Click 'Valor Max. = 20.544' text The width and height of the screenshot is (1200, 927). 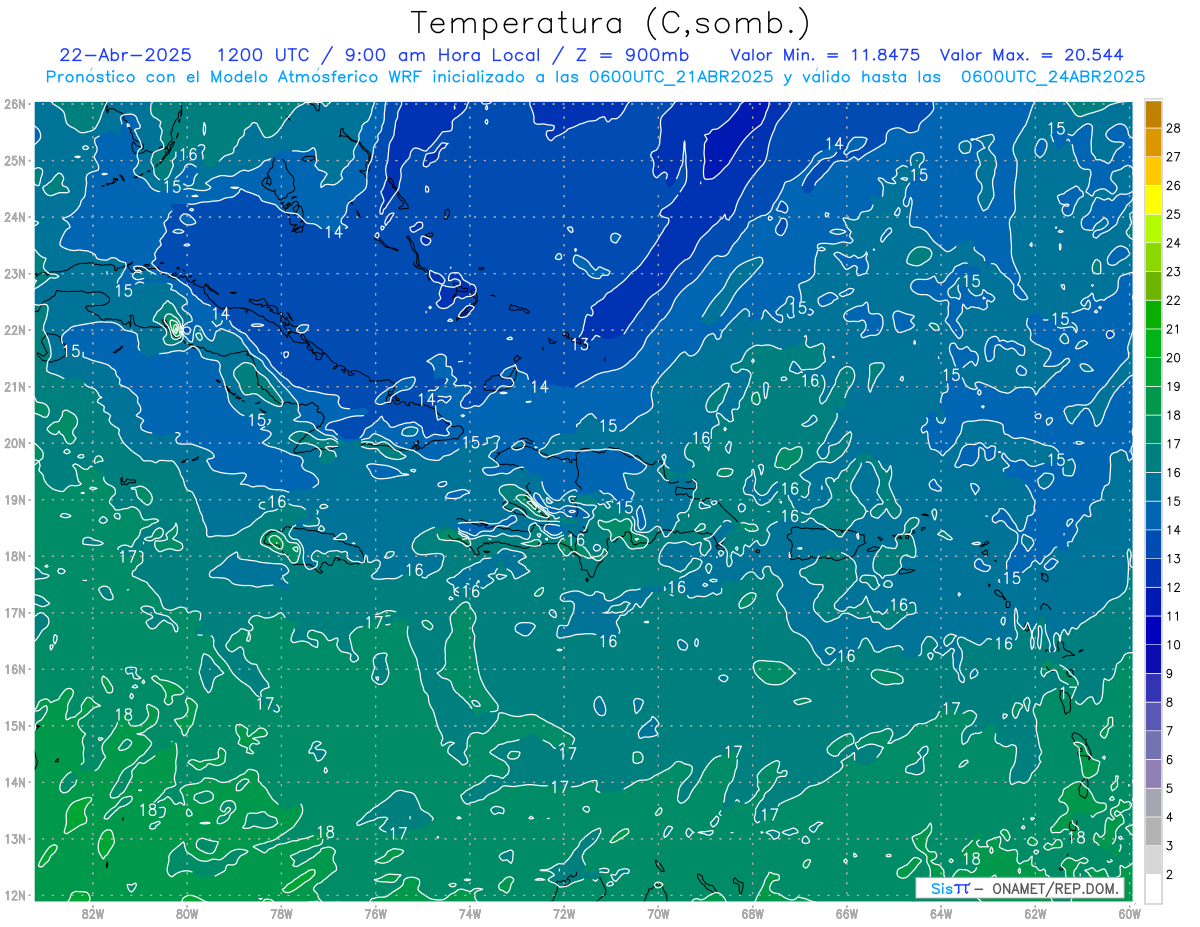1032,55
